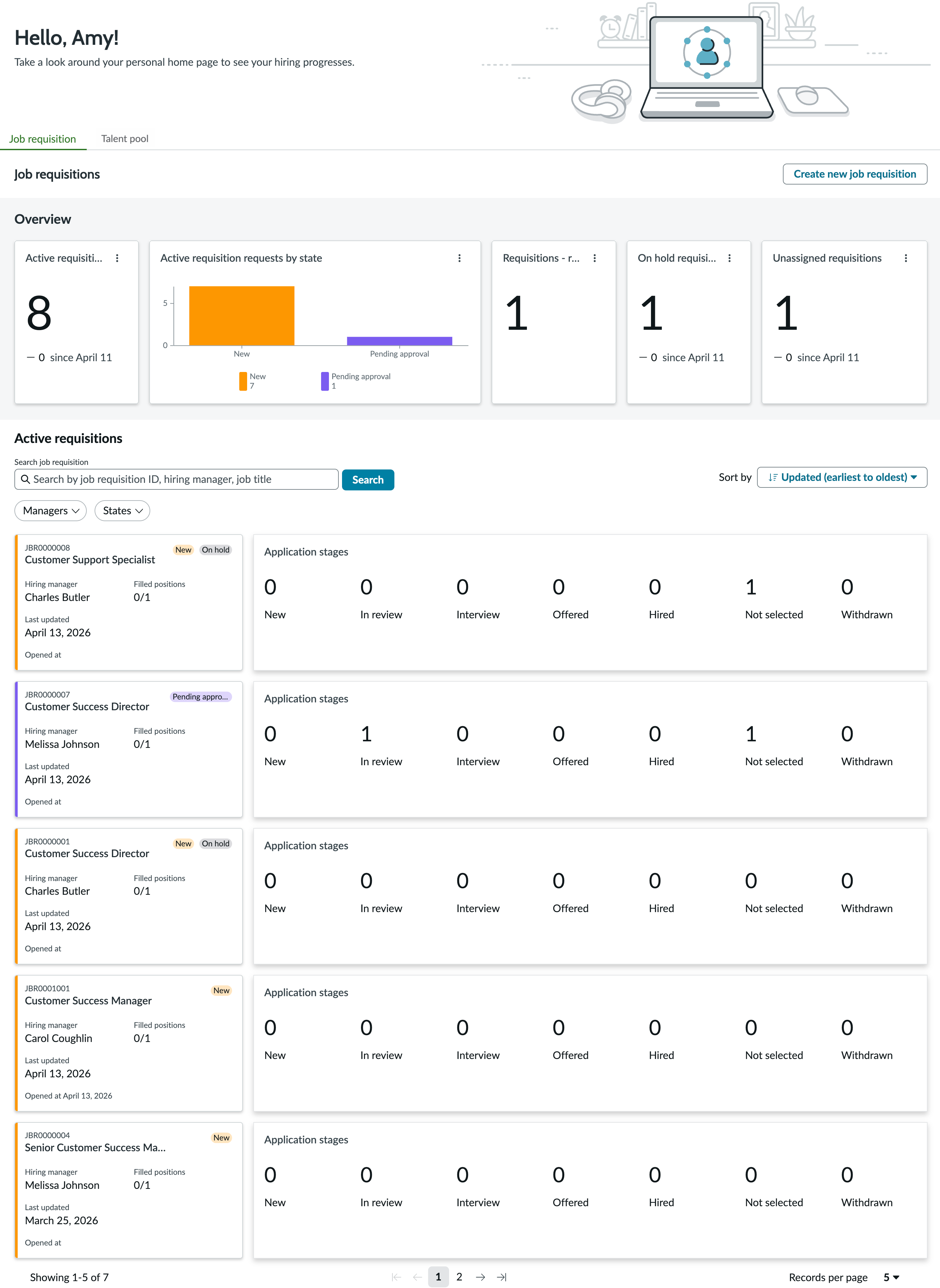Open options menu for On hold requisitions card
Viewport: 940px width, 1288px height.
[x=730, y=258]
